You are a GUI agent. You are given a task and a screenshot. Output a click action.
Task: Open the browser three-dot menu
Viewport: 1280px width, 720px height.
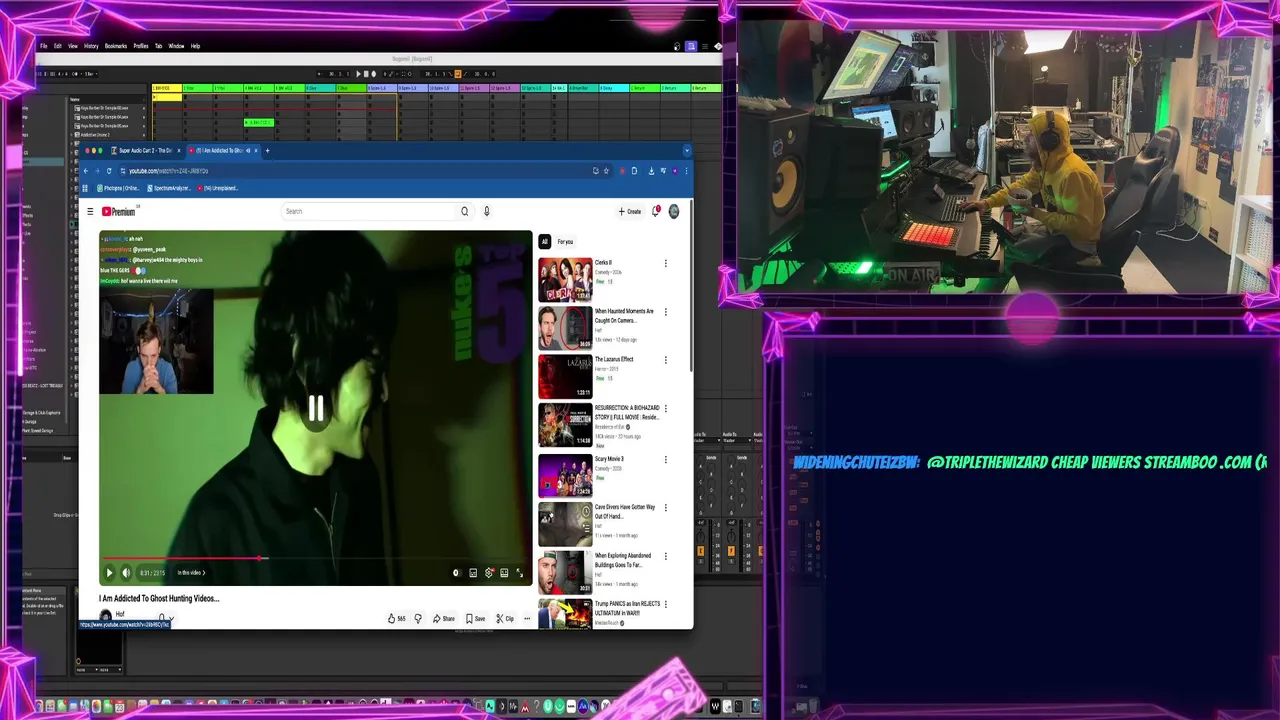point(685,171)
